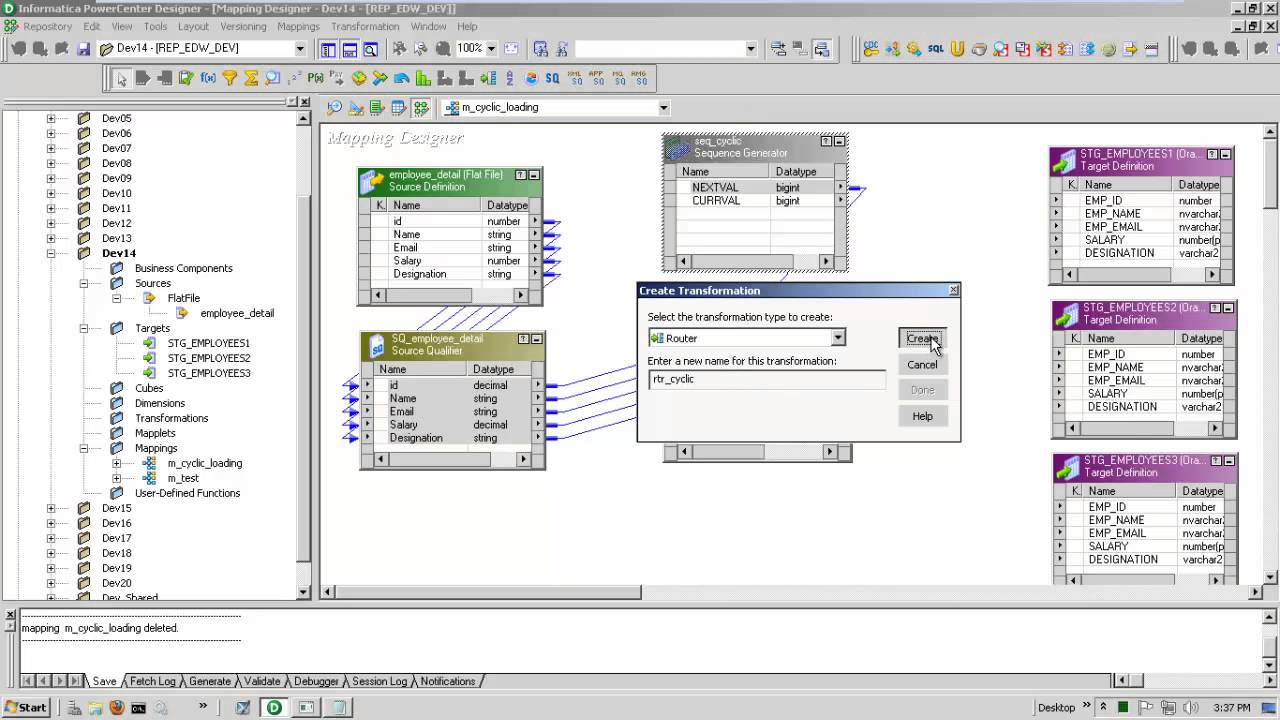Screen dimensions: 1280x720
Task: Expand the Dev05 folder node
Action: click(51, 118)
